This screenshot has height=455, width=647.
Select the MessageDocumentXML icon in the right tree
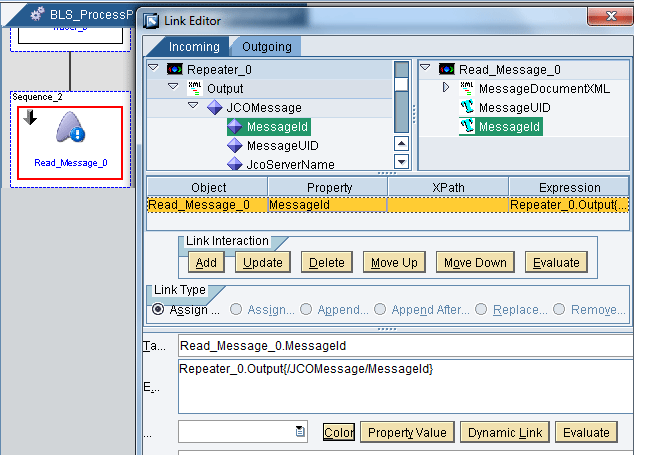[466, 88]
